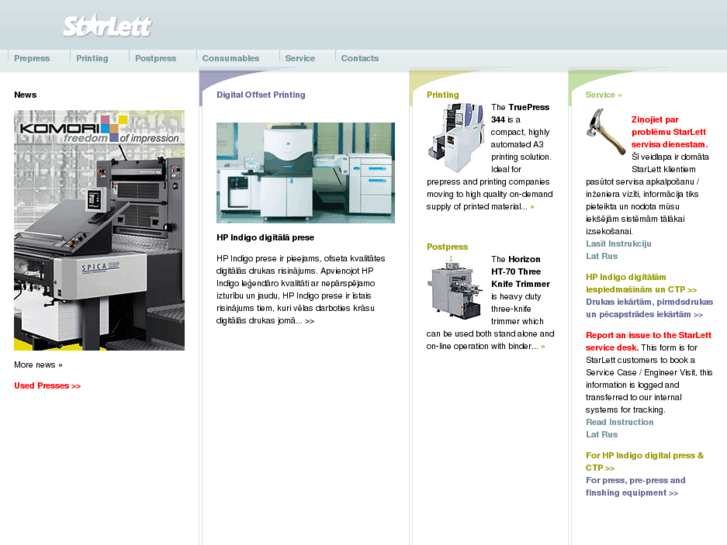The width and height of the screenshot is (727, 545).
Task: Select Rus under Read Instruction
Action: click(610, 435)
